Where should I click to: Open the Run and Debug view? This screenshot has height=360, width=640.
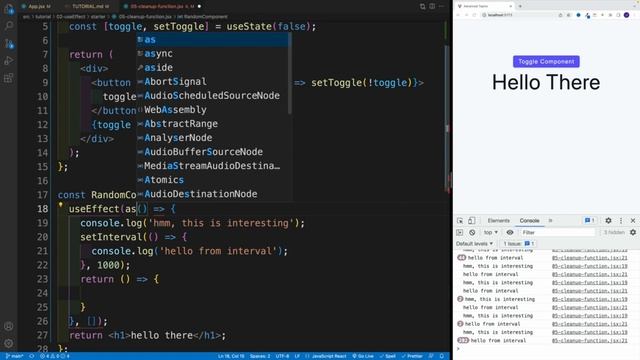[9, 60]
